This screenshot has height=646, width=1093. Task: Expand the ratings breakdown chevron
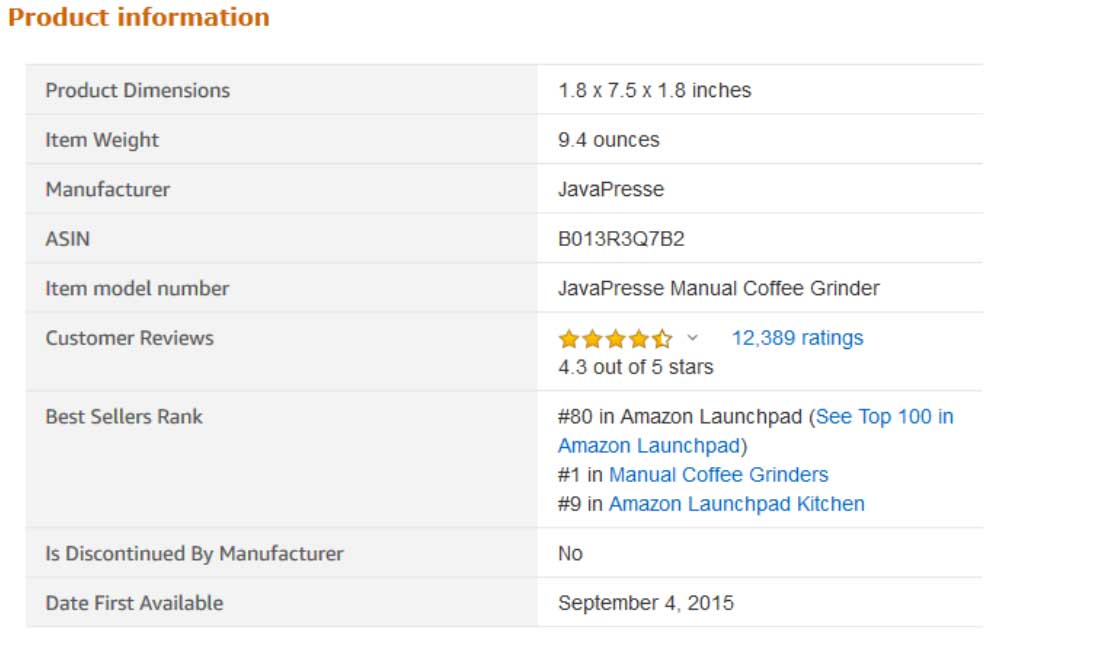pyautogui.click(x=692, y=338)
